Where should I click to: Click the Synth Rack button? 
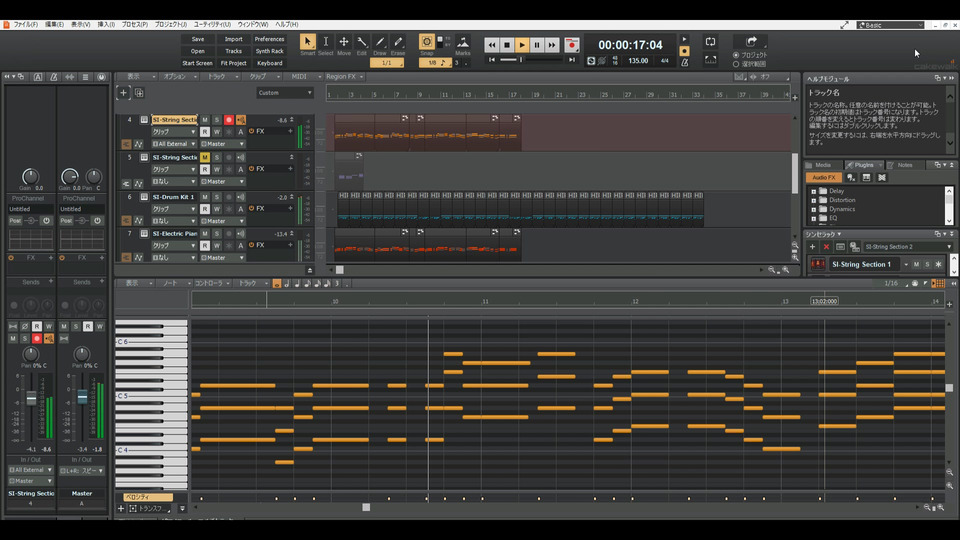(269, 51)
